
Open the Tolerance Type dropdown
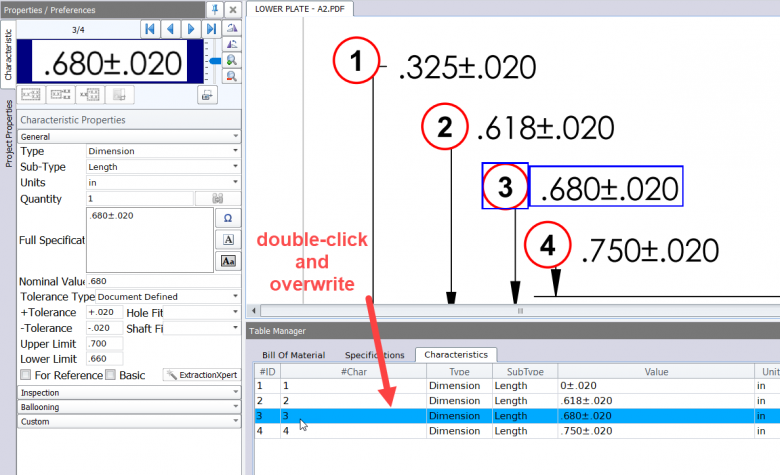click(168, 296)
